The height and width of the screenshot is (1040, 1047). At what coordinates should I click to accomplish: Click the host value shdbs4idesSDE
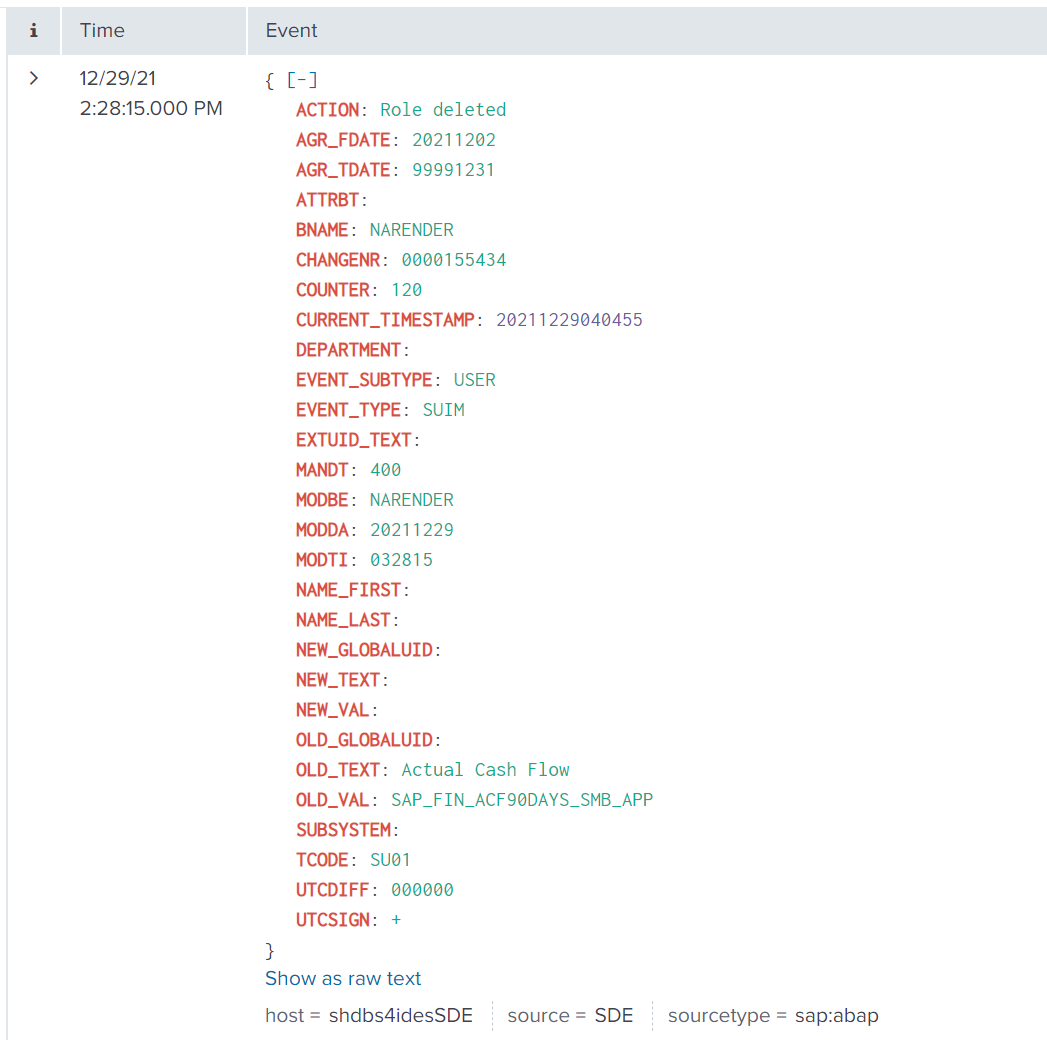[410, 1016]
